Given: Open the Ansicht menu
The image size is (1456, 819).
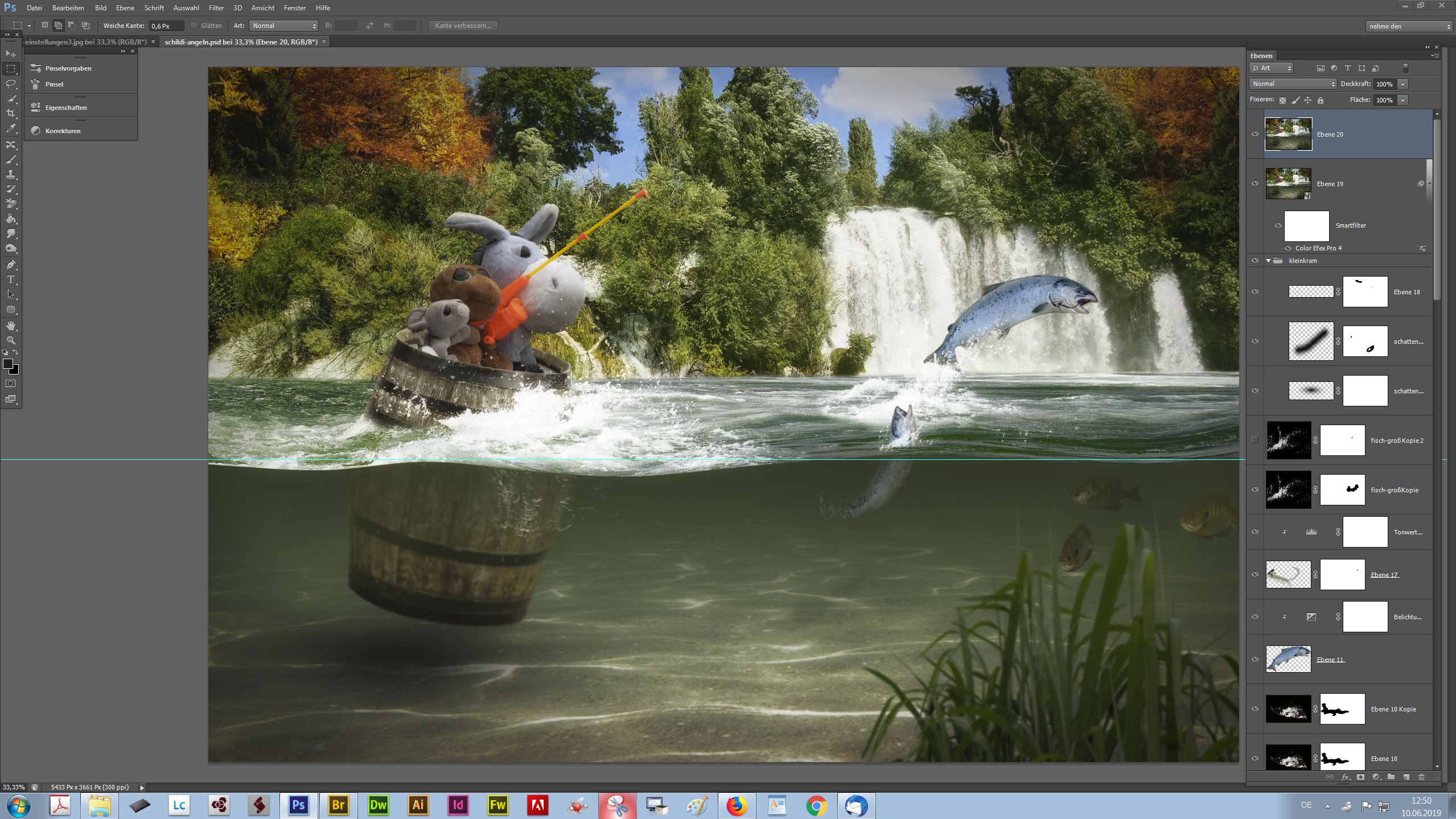Looking at the screenshot, I should 263,8.
